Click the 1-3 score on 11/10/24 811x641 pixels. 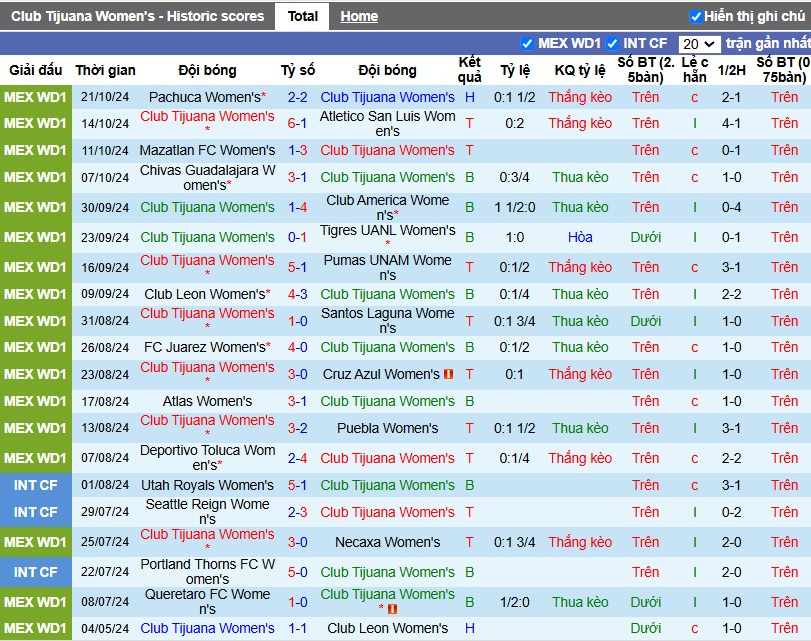297,150
